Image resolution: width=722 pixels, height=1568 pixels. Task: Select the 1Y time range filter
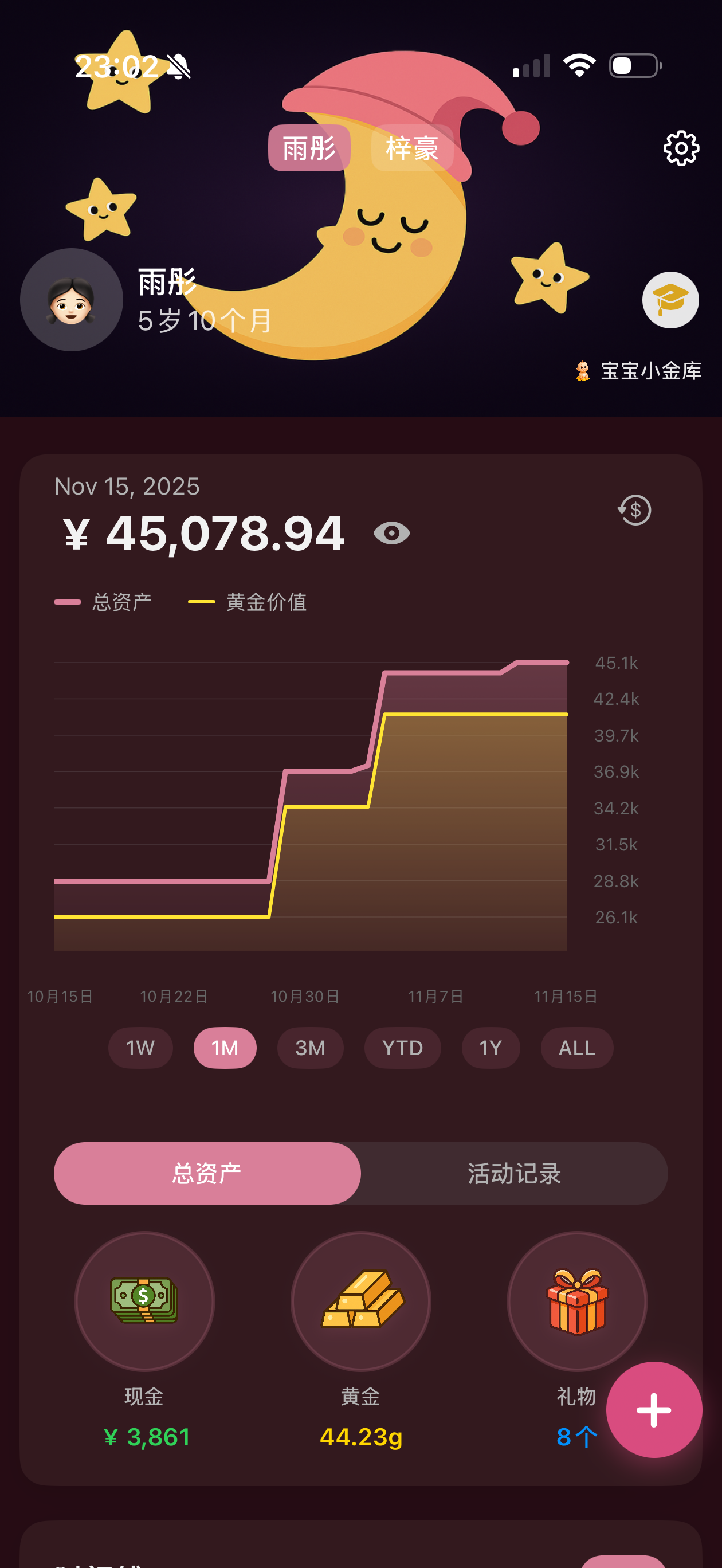[x=491, y=1048]
